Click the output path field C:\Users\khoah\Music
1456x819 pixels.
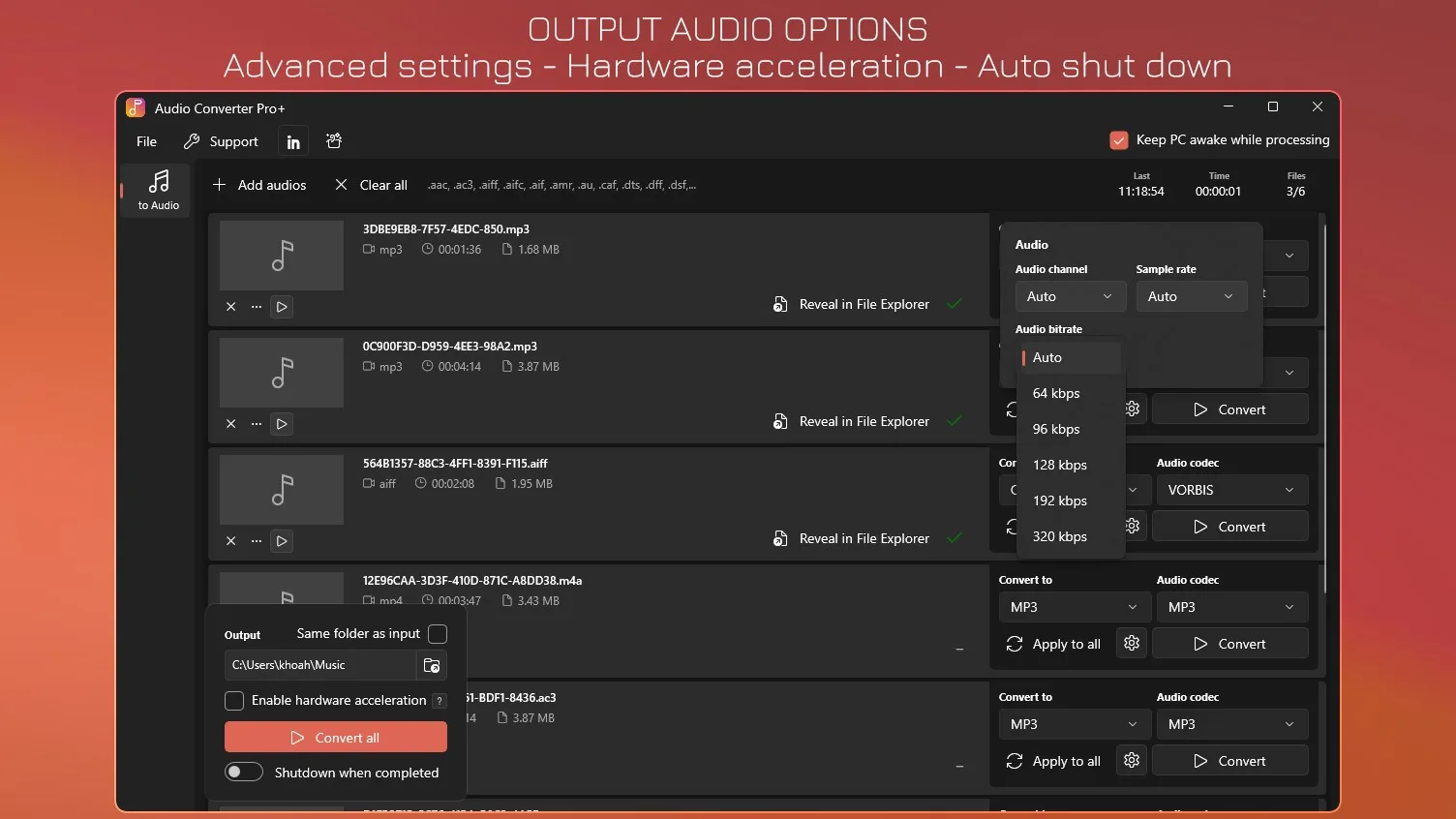pos(320,665)
